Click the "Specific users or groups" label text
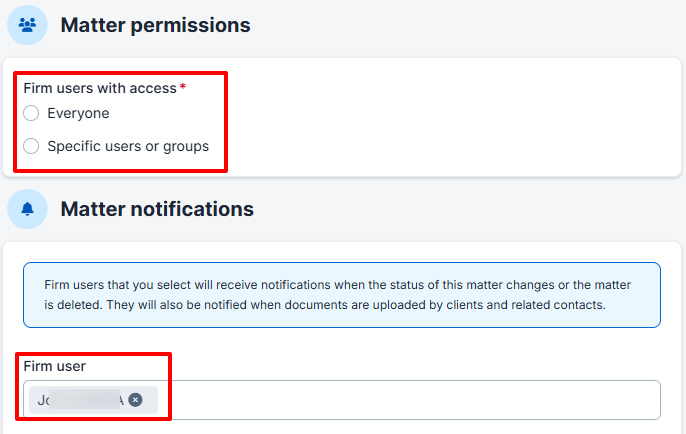686x434 pixels. point(128,146)
